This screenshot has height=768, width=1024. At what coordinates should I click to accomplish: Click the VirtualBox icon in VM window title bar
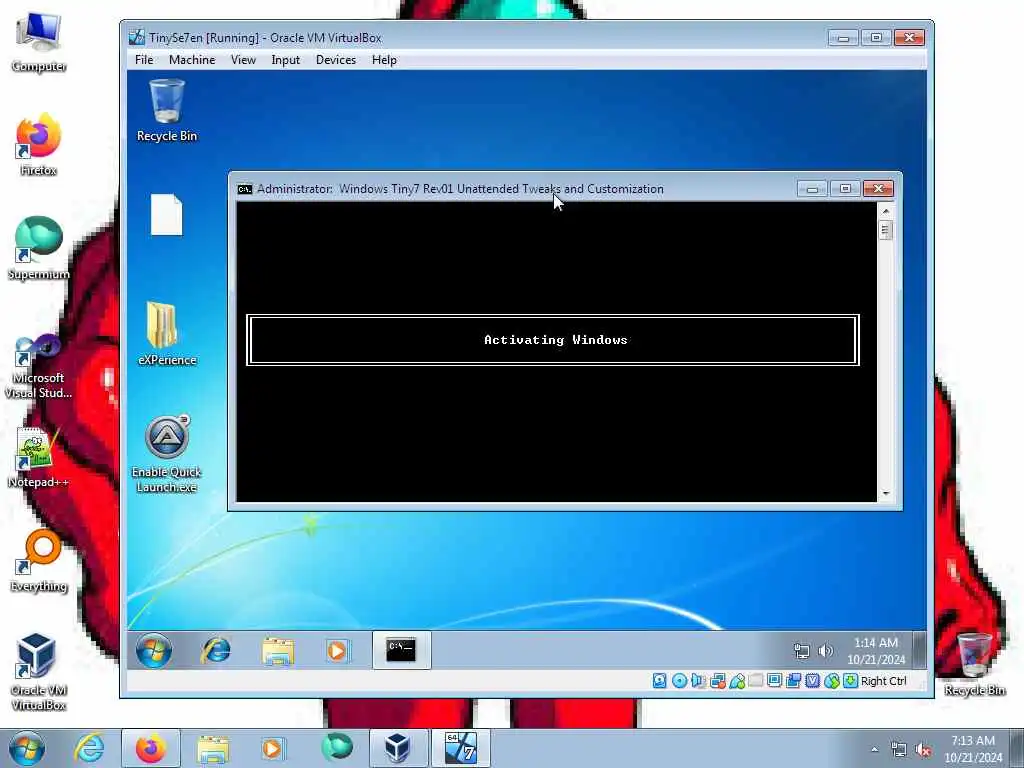(x=136, y=38)
